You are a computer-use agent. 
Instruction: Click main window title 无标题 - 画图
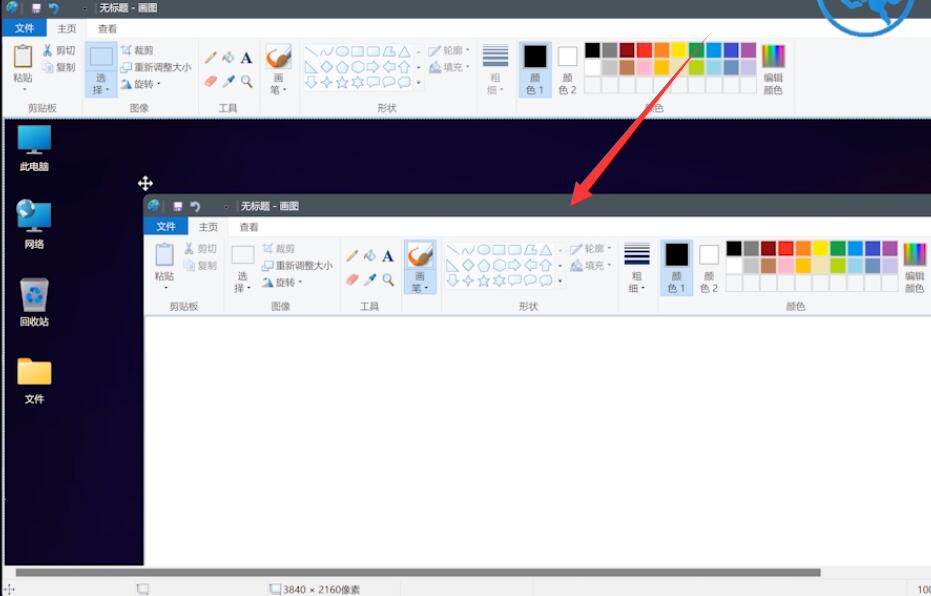(x=128, y=8)
